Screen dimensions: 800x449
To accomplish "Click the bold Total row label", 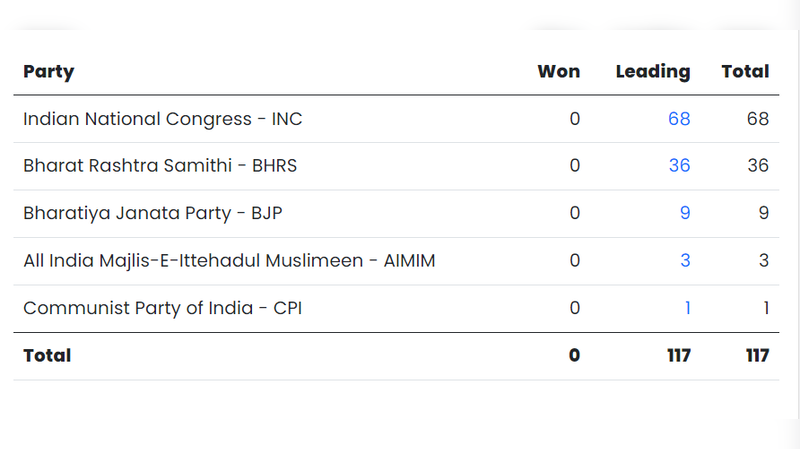I will pos(47,355).
